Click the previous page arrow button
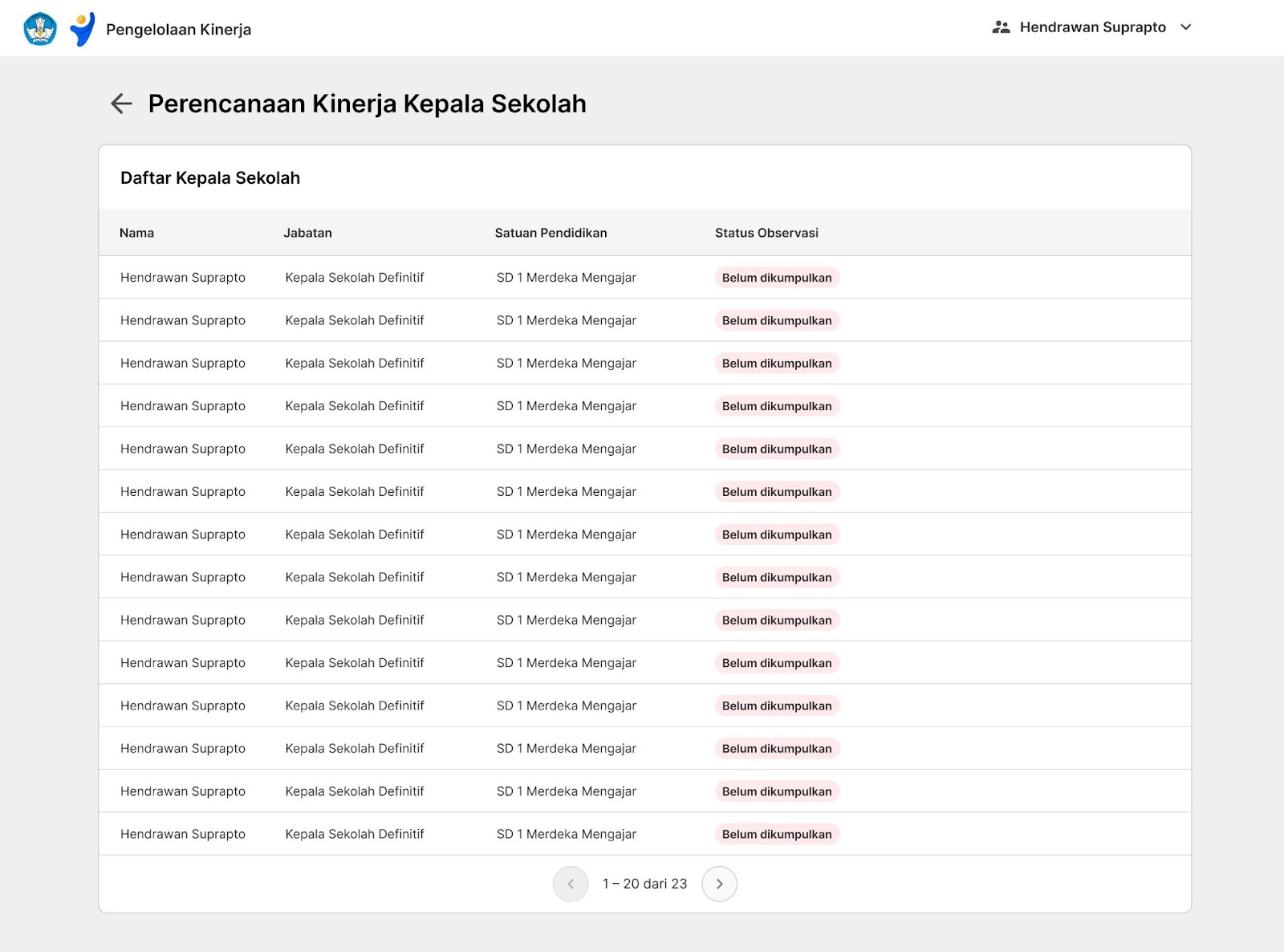 point(571,884)
